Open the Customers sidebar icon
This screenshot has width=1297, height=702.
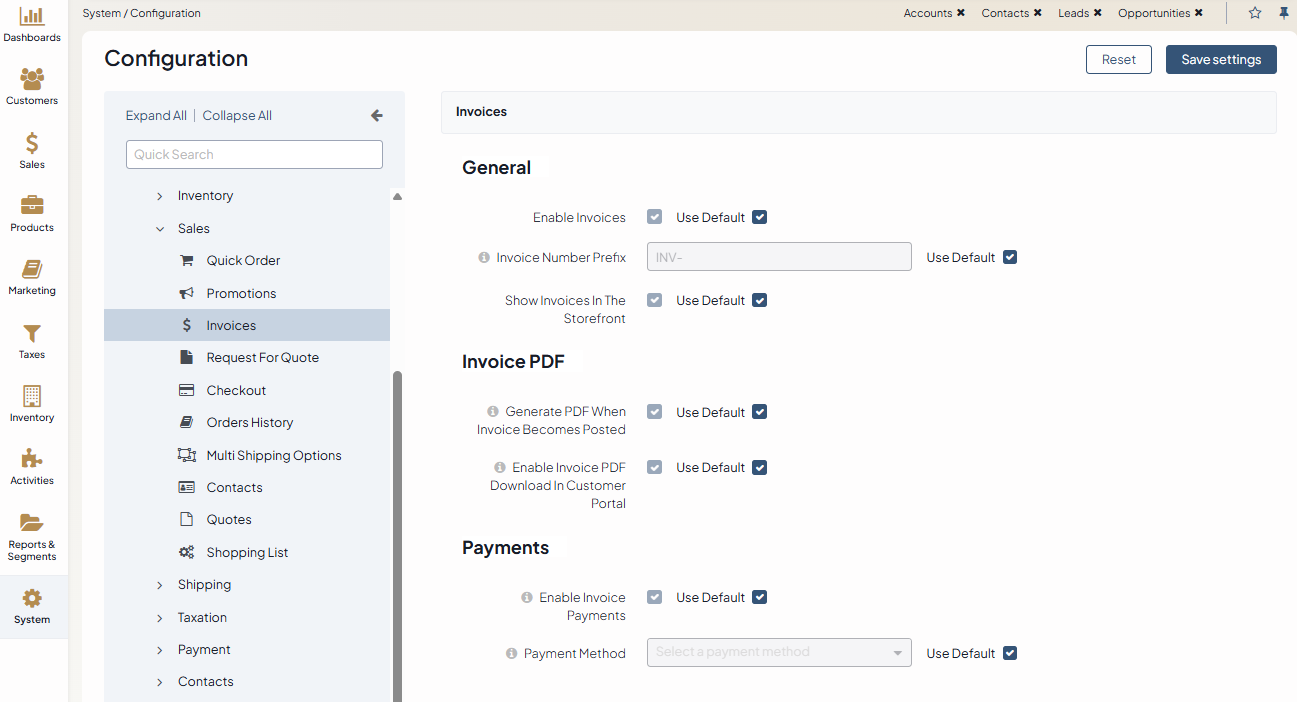(32, 79)
